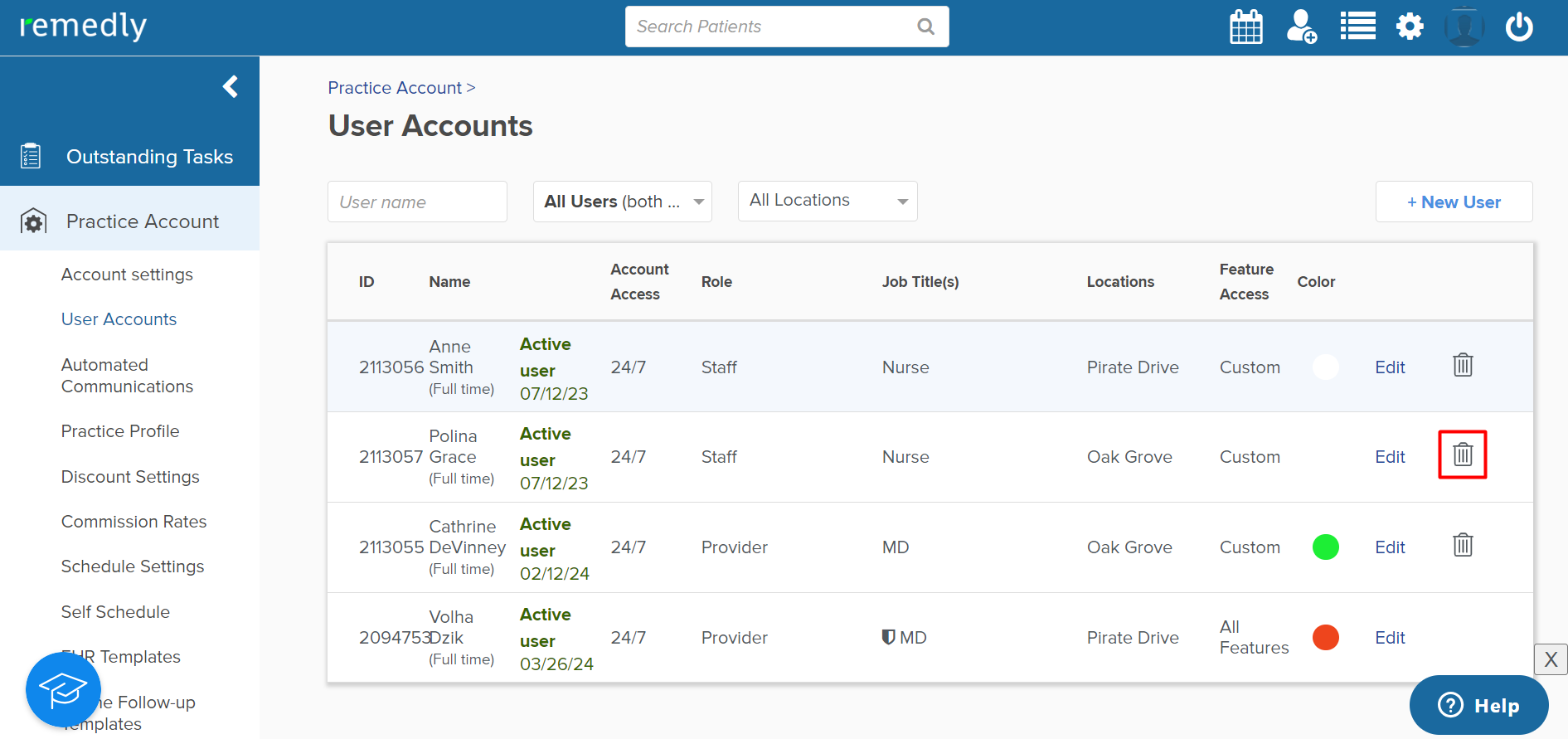Image resolution: width=1568 pixels, height=739 pixels.
Task: Click the remedly logo
Action: tap(83, 26)
